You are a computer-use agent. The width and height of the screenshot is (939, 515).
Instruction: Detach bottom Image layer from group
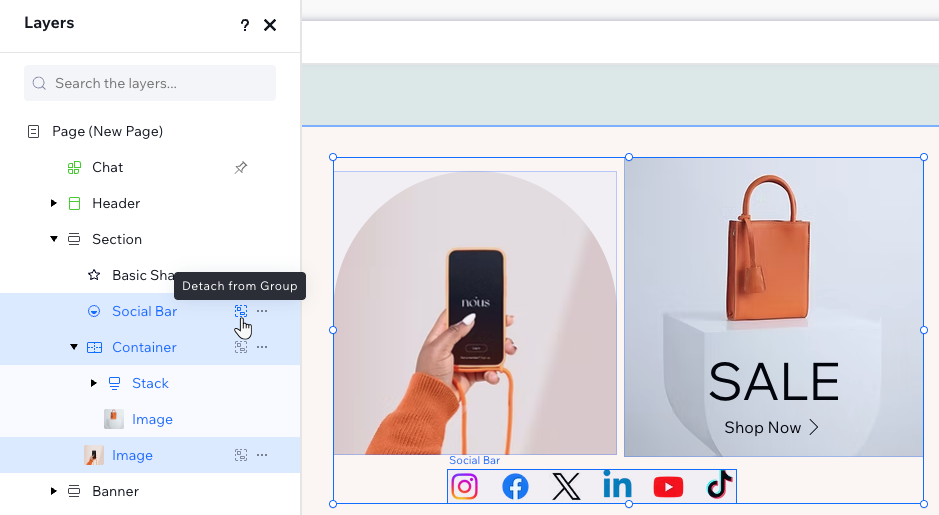[x=241, y=455]
